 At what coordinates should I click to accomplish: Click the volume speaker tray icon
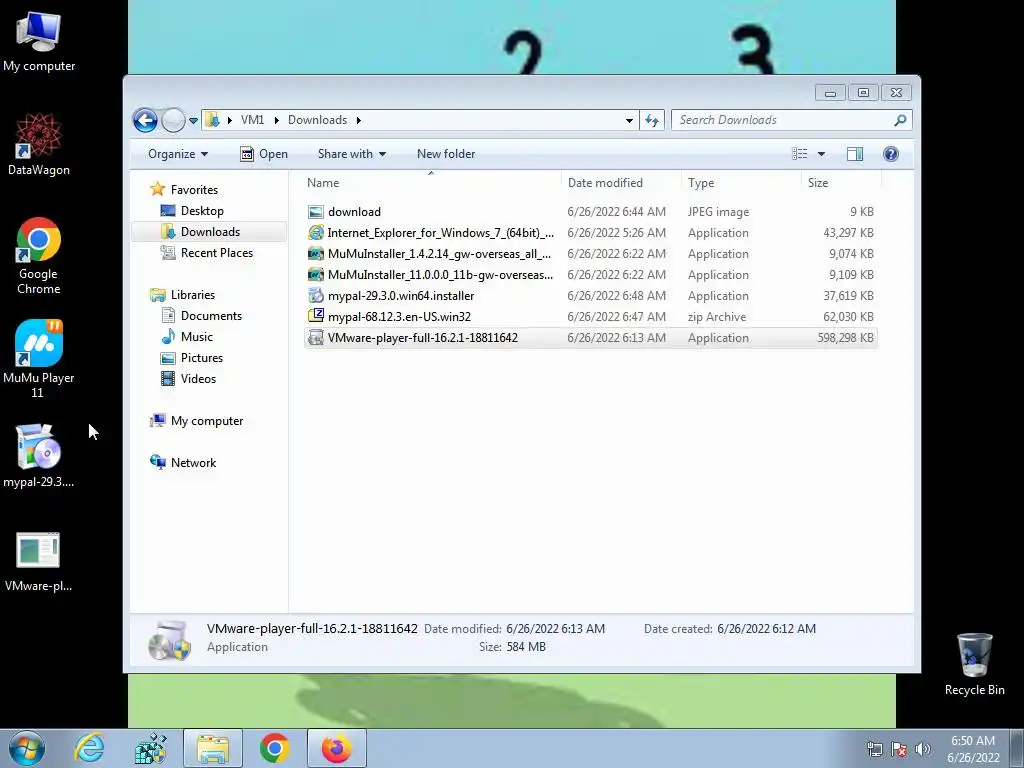[x=923, y=749]
